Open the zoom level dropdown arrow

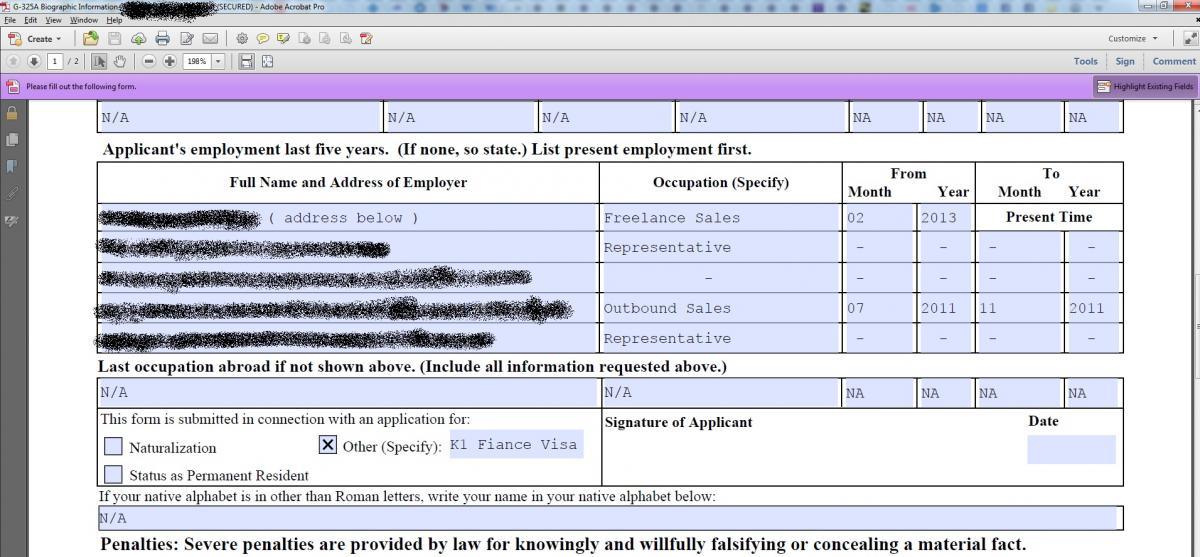click(218, 61)
